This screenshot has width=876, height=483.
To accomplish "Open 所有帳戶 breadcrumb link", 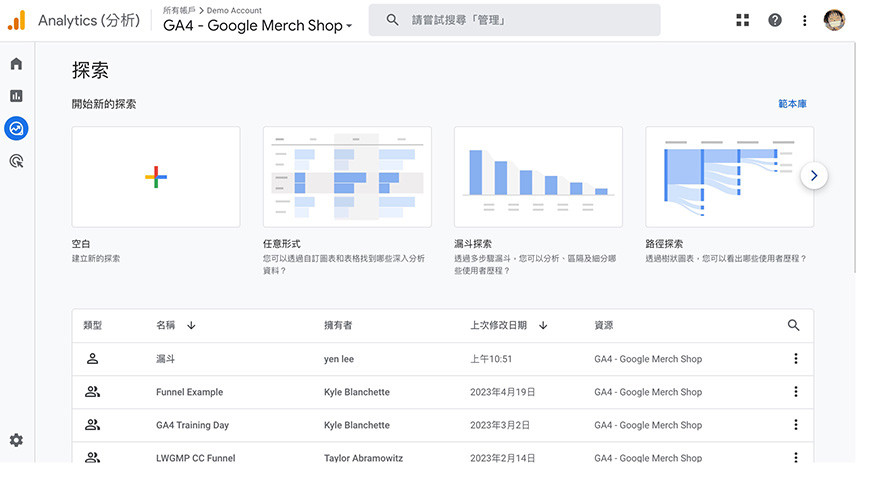I will tap(179, 10).
